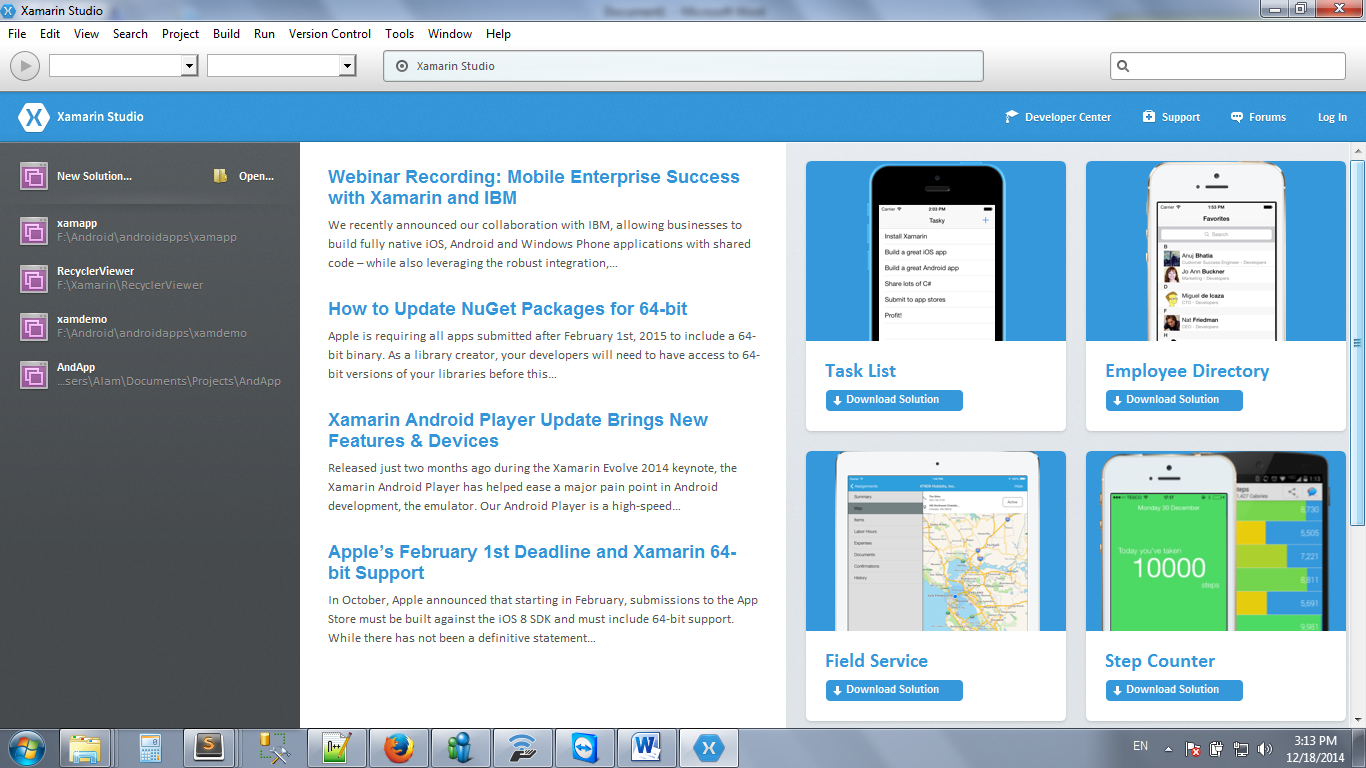1366x768 pixels.
Task: Click the Open folder icon
Action: coord(220,176)
